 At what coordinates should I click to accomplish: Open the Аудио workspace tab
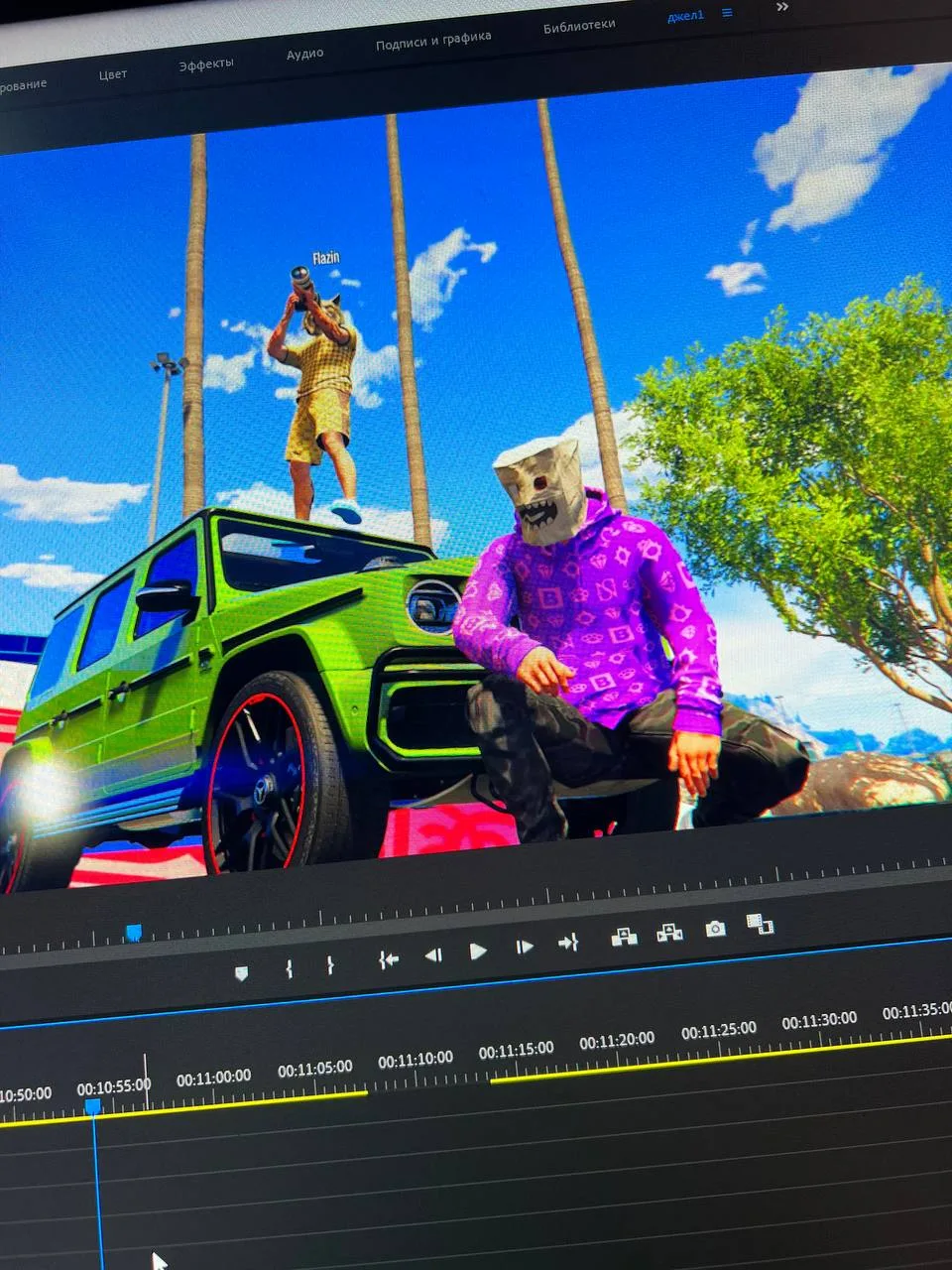tap(305, 54)
